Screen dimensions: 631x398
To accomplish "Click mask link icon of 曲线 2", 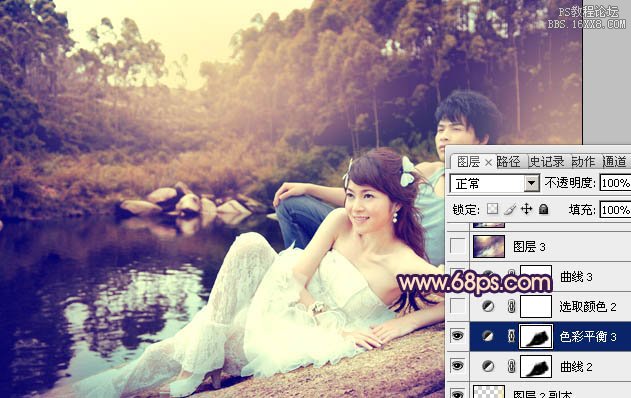I will 511,366.
